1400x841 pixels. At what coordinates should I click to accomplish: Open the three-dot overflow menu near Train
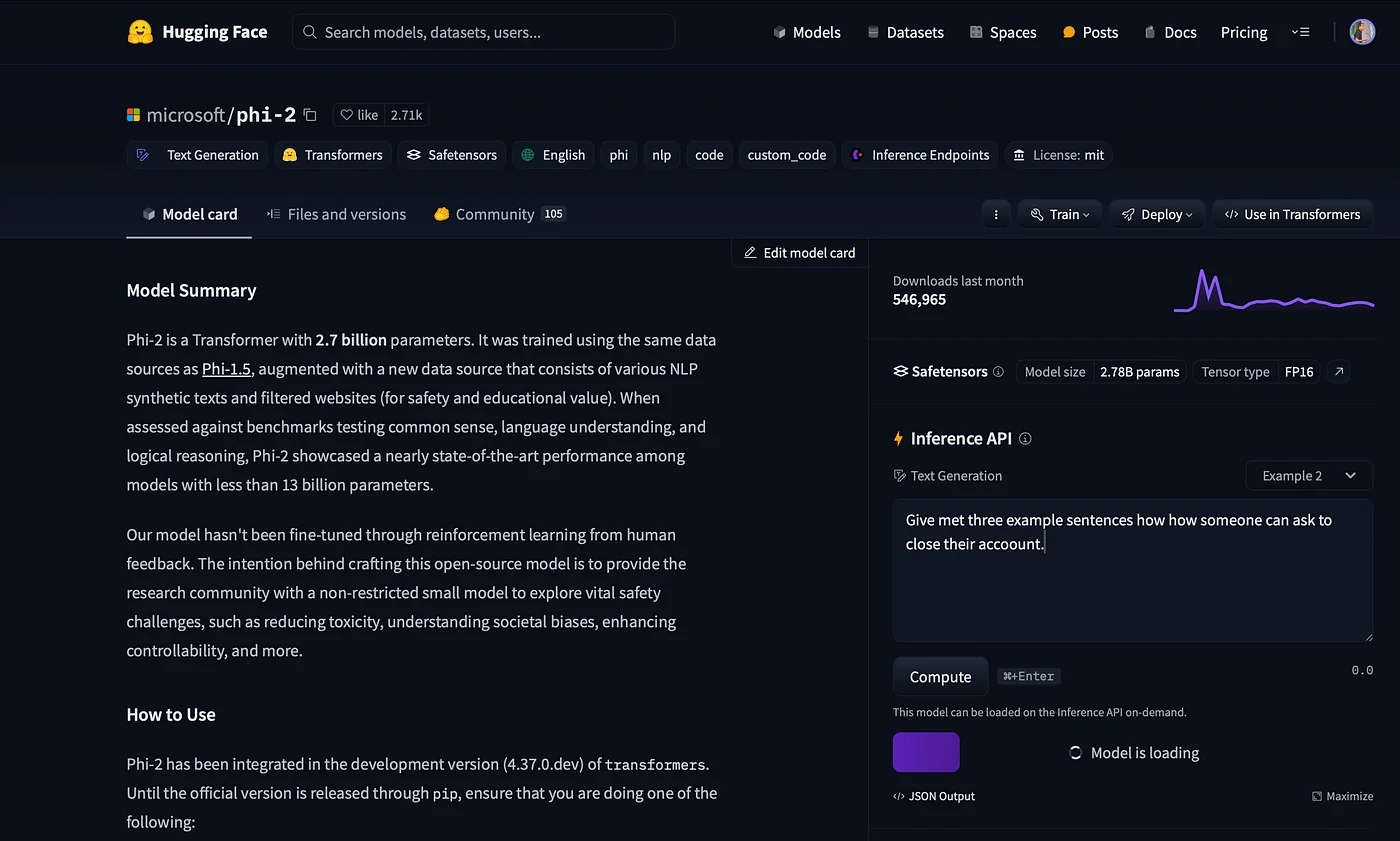click(x=995, y=214)
